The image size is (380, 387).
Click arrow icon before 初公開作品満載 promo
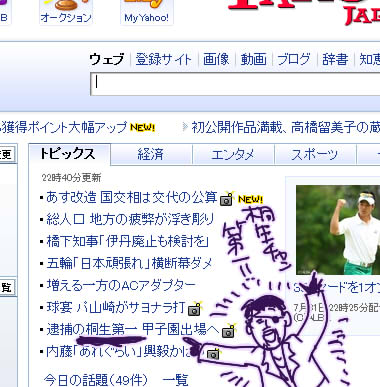click(185, 127)
